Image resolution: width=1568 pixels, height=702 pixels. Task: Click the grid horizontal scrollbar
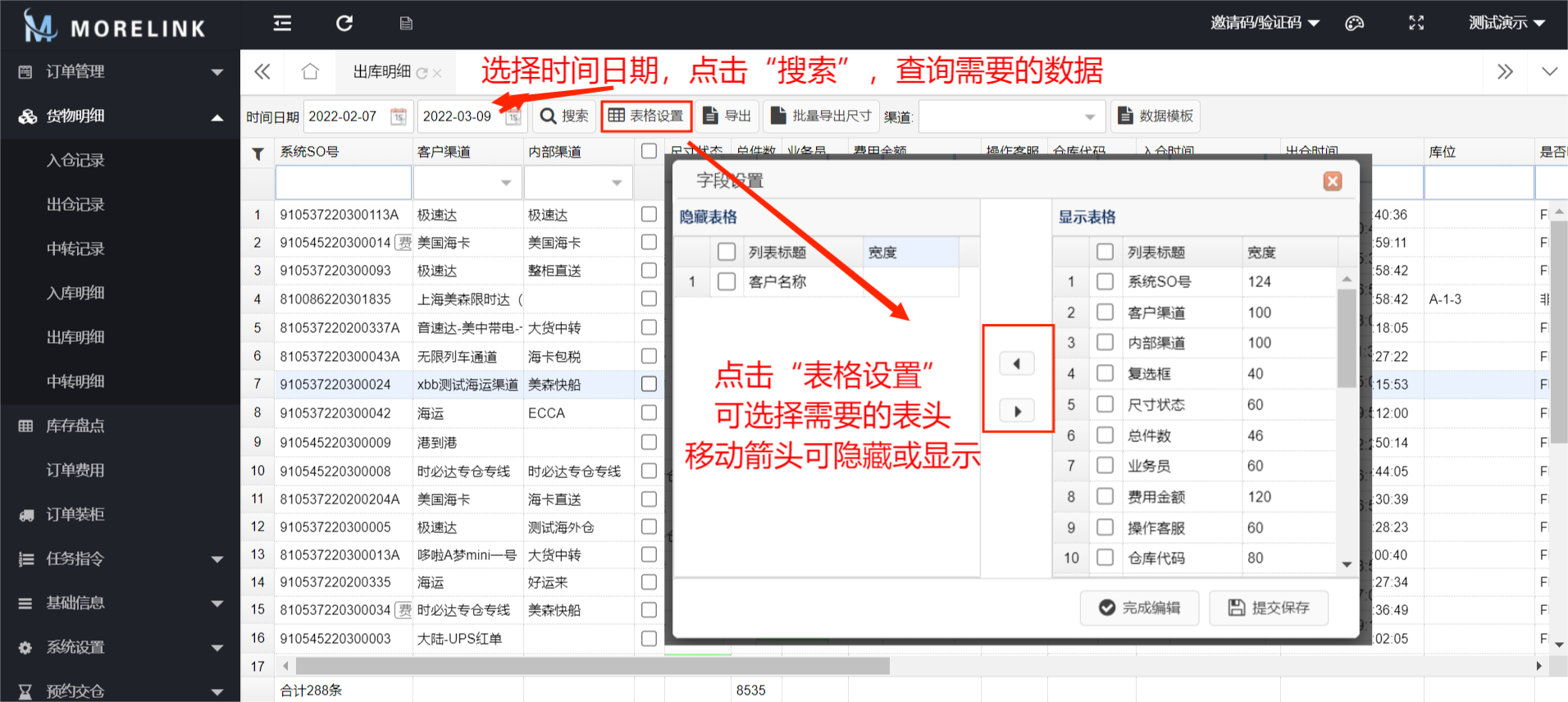(592, 666)
